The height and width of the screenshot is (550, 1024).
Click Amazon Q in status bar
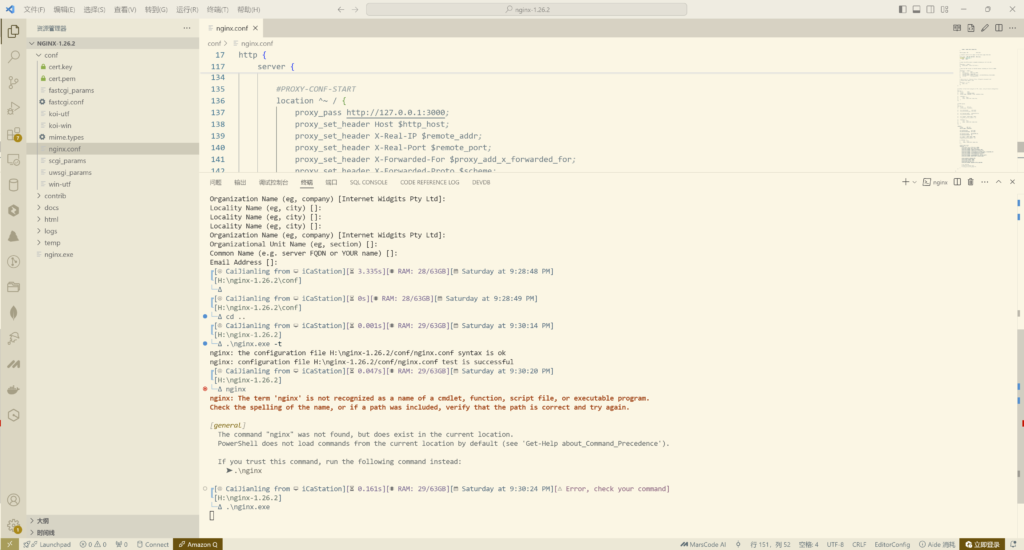(x=198, y=544)
